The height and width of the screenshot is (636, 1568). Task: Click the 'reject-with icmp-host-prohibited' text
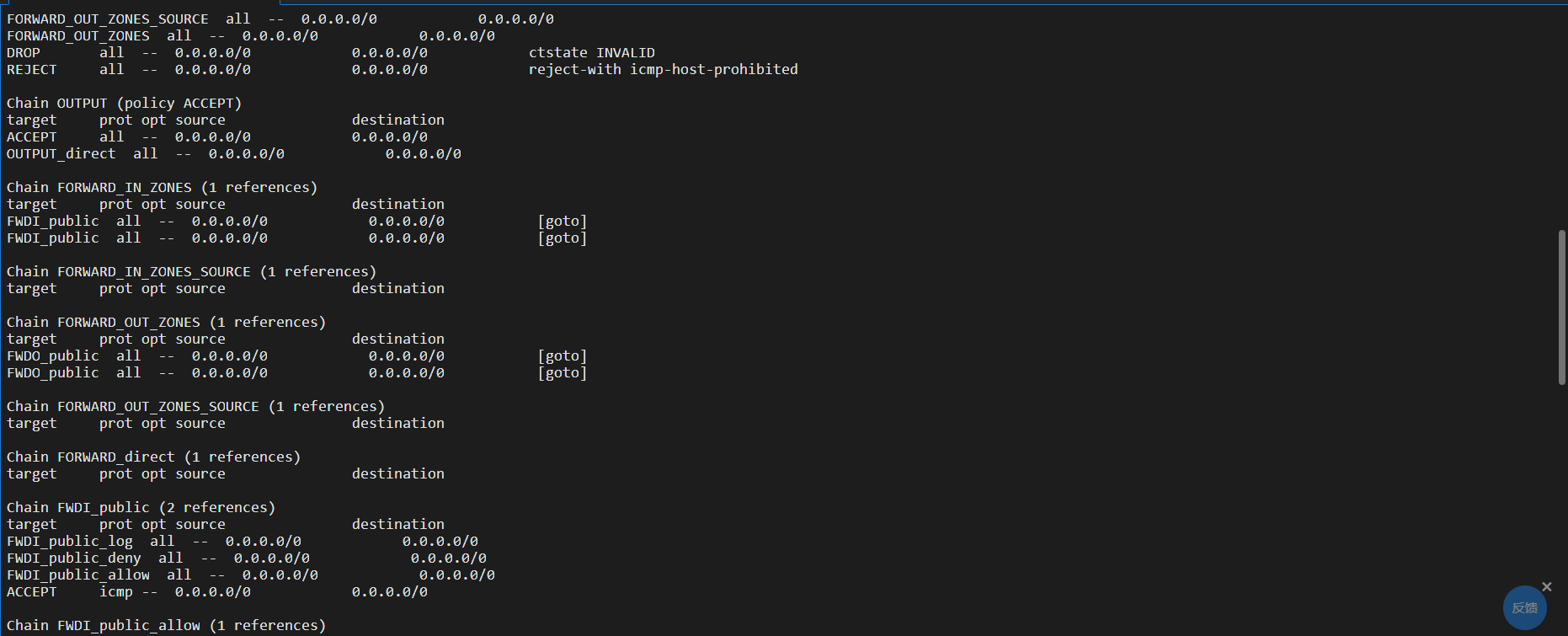pos(663,69)
